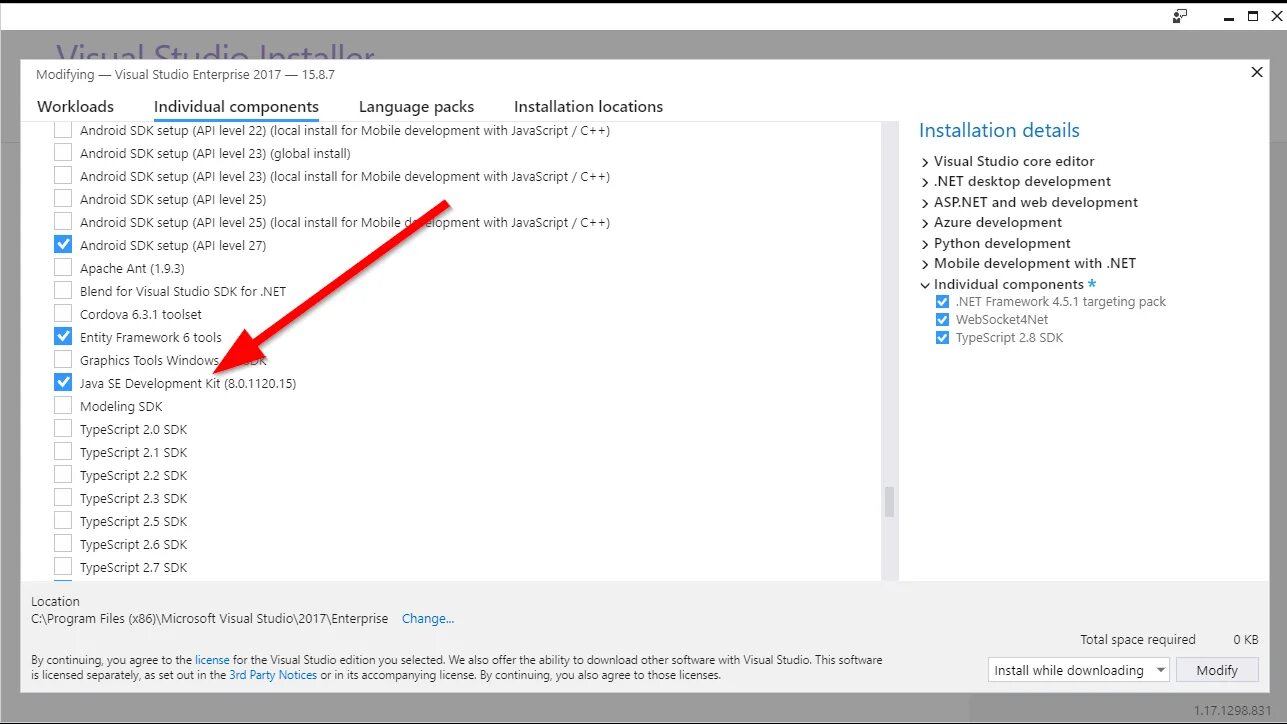Expand Python development details
Viewport: 1287px width, 724px height.
coord(925,243)
